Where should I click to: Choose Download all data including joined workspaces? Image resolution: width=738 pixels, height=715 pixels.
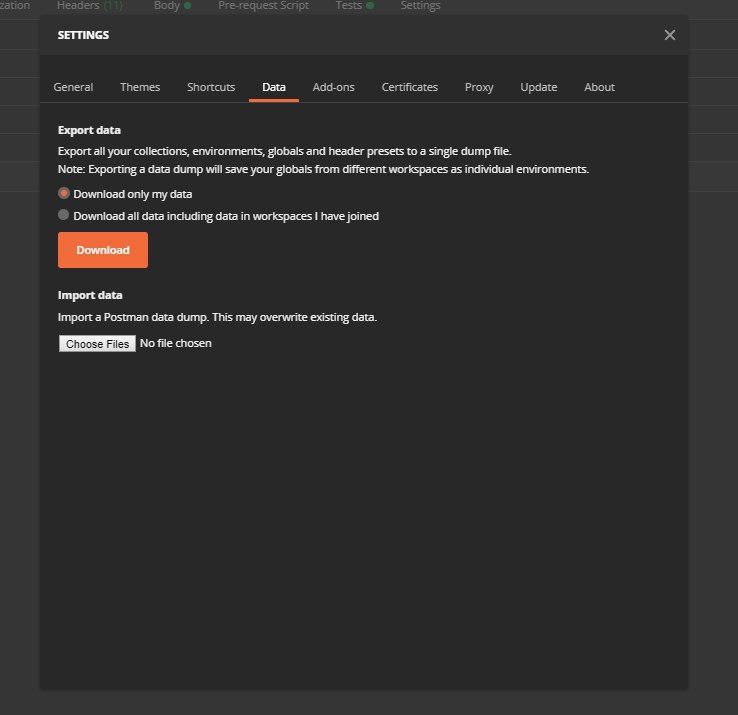pos(64,215)
